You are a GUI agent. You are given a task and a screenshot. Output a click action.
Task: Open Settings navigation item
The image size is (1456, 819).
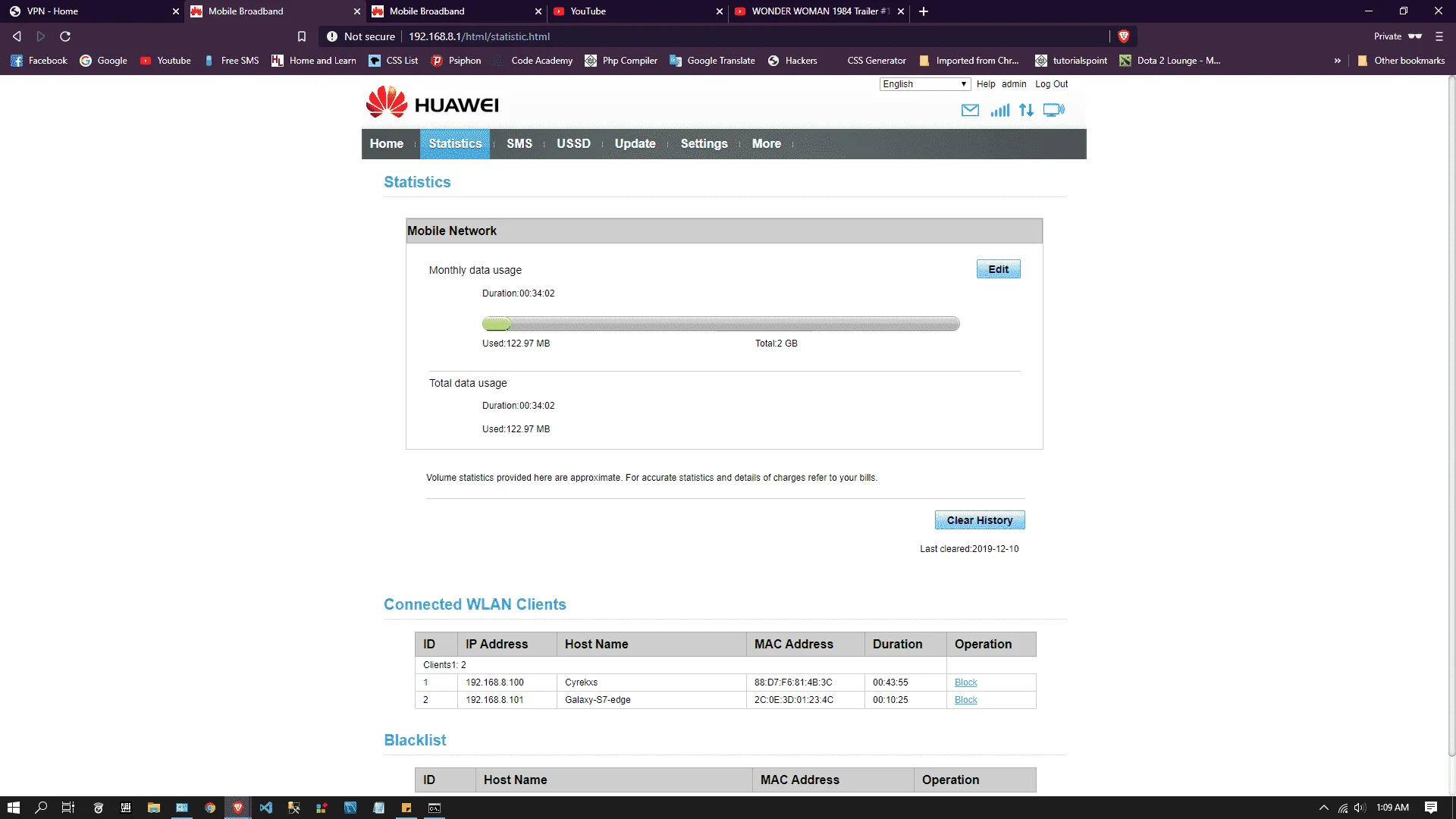point(704,144)
